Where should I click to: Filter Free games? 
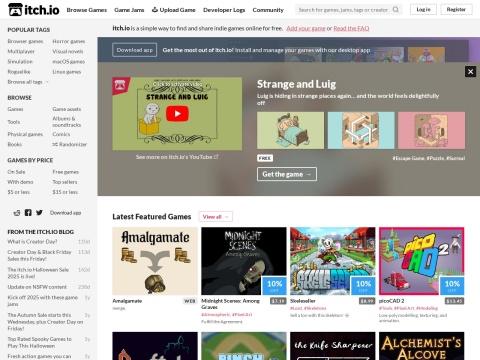coord(65,172)
